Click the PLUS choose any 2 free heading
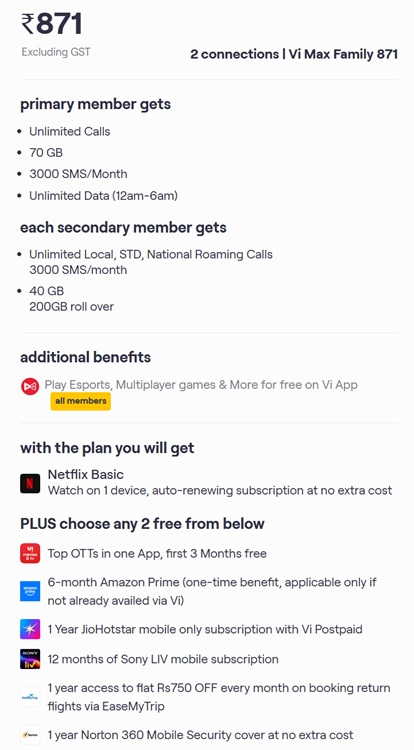Screen dimensions: 414x750 [142, 523]
